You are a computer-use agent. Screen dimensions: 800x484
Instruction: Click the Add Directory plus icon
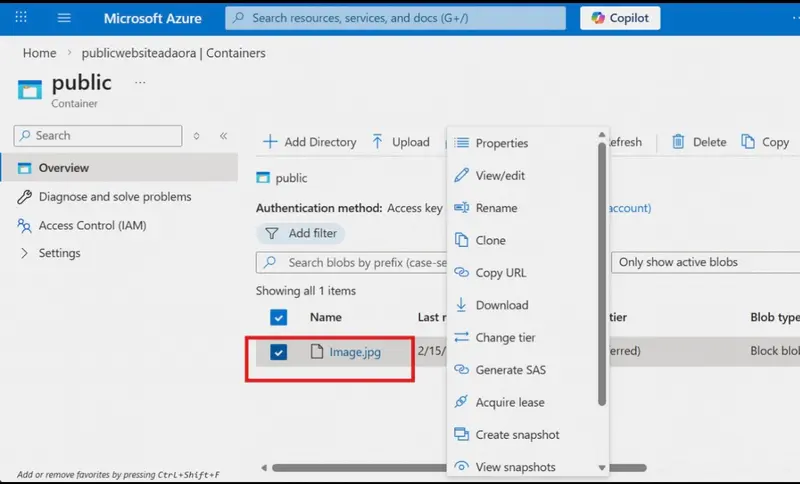coord(270,142)
